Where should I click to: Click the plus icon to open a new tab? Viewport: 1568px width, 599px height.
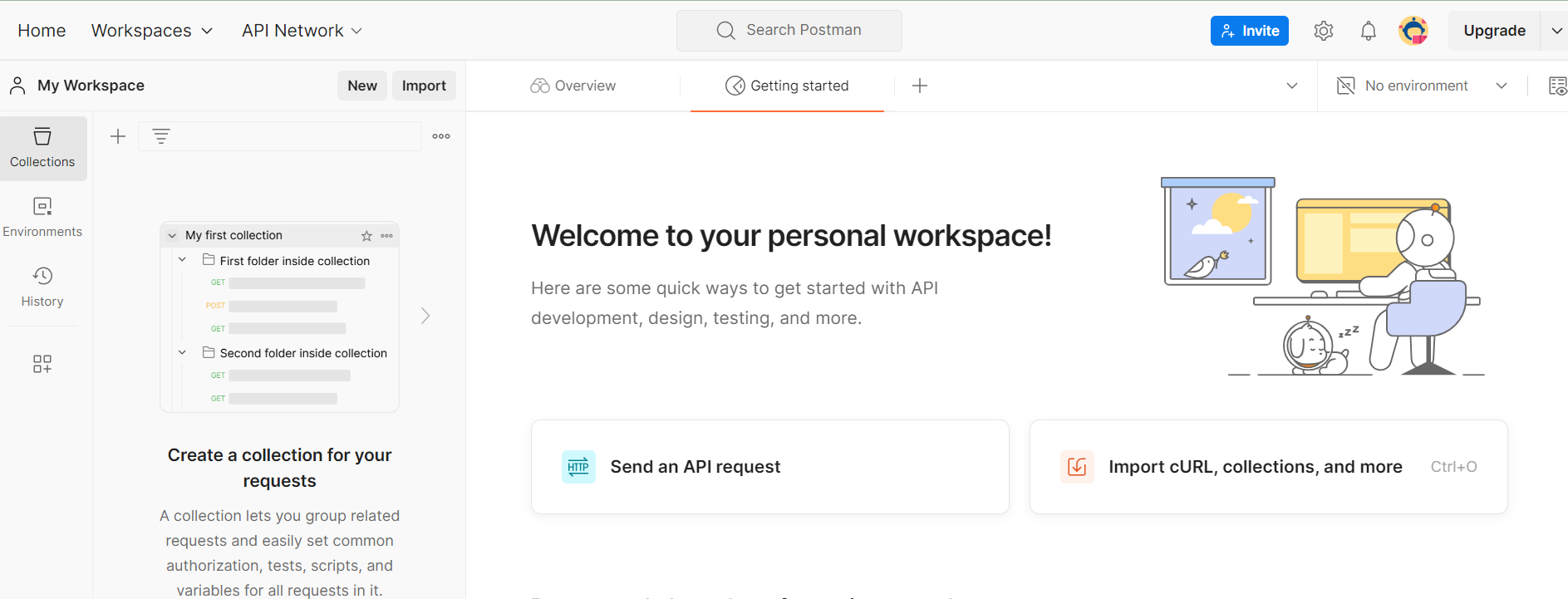click(920, 86)
